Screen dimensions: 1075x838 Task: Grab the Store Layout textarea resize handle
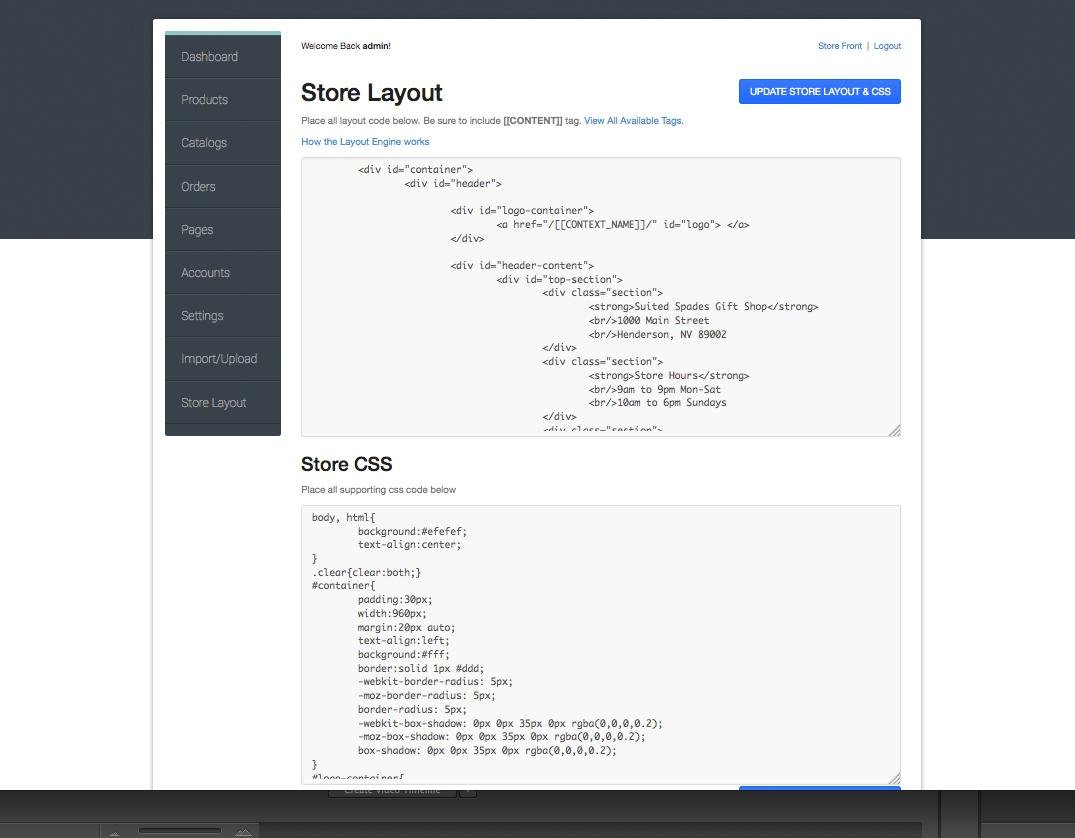(x=894, y=430)
